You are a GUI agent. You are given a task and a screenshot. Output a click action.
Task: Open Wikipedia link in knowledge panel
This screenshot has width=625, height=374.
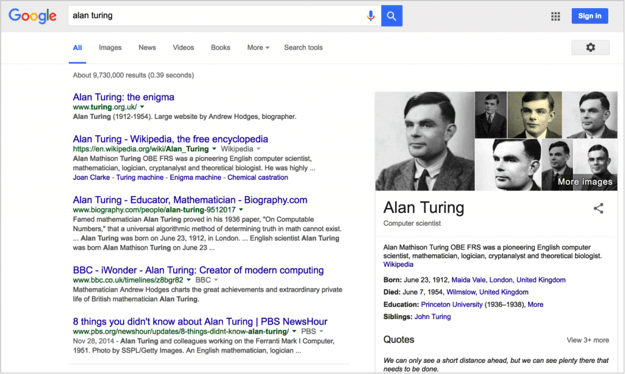pos(398,264)
